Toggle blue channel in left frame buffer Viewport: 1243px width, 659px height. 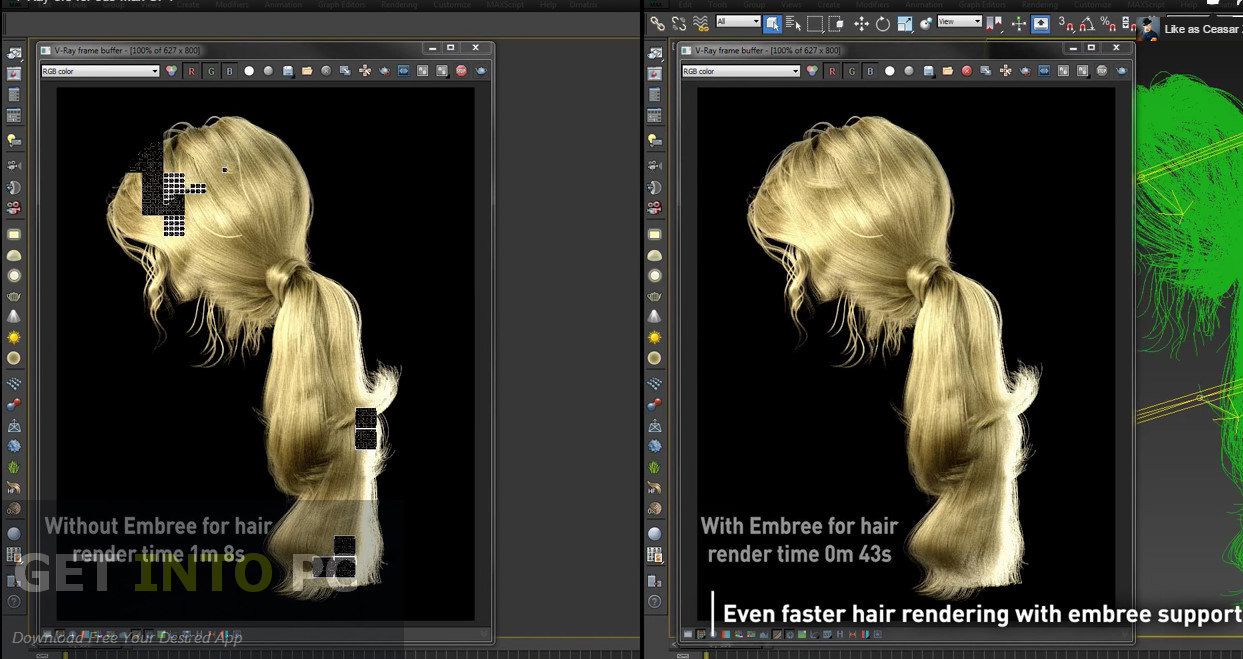(x=229, y=71)
